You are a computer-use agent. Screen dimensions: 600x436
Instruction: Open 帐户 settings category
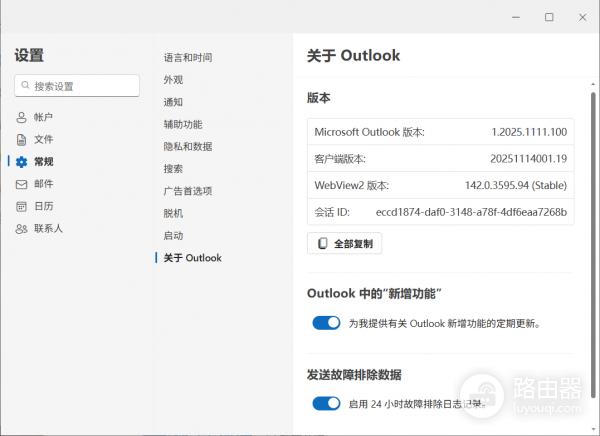pos(43,117)
